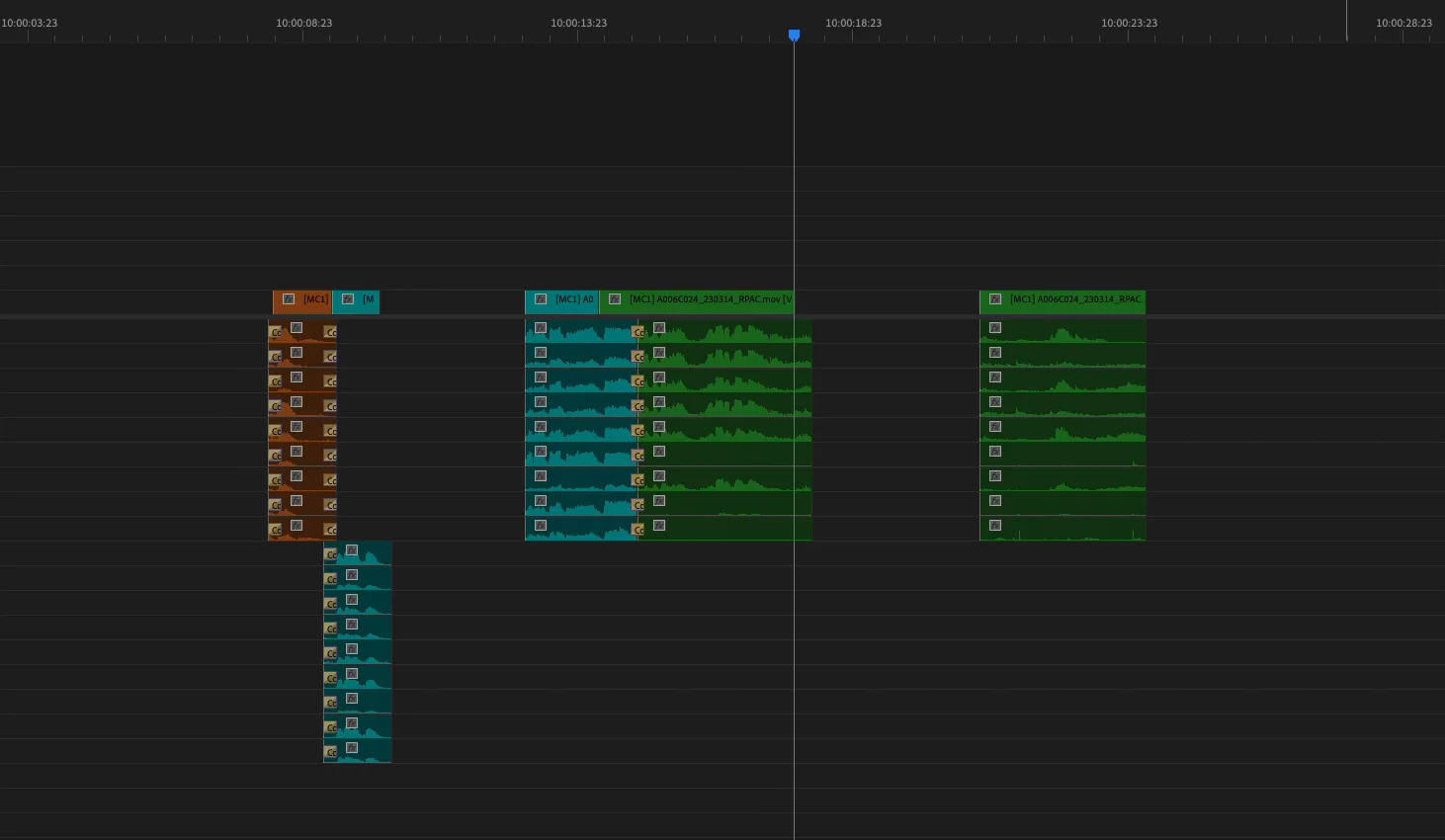The width and height of the screenshot is (1445, 840).
Task: Click fx badge on topmost teal audio clip under [MC1] A0
Action: [541, 328]
